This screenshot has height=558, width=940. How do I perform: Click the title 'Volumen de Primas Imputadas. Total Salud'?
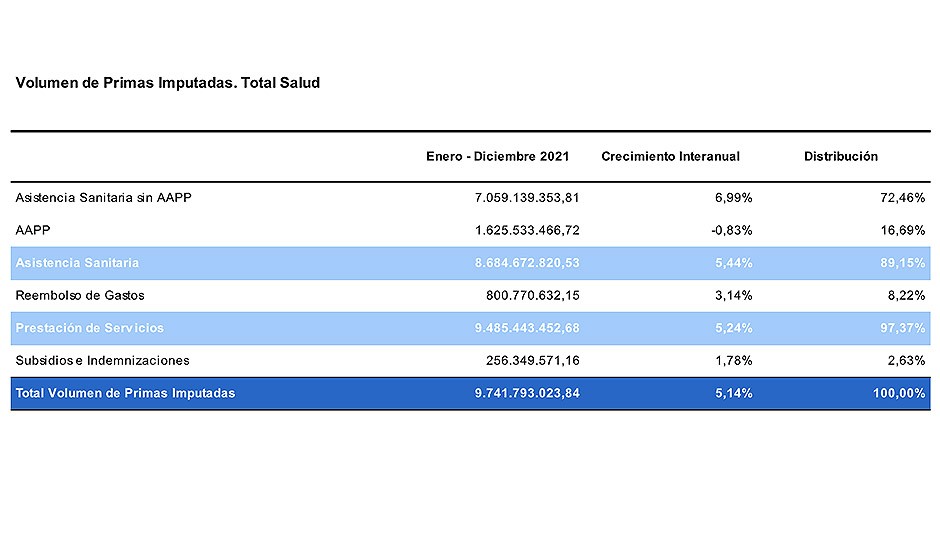pos(168,83)
